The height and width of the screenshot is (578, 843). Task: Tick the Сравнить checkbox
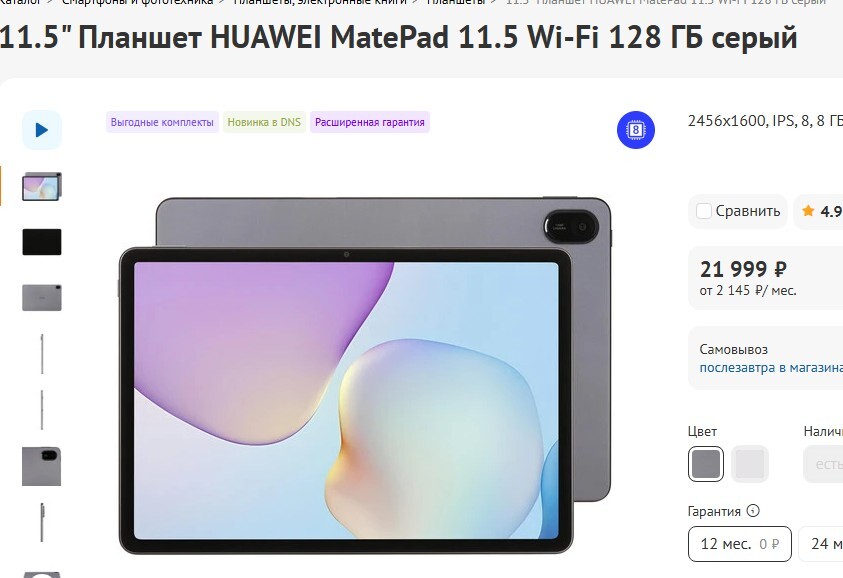pos(704,211)
